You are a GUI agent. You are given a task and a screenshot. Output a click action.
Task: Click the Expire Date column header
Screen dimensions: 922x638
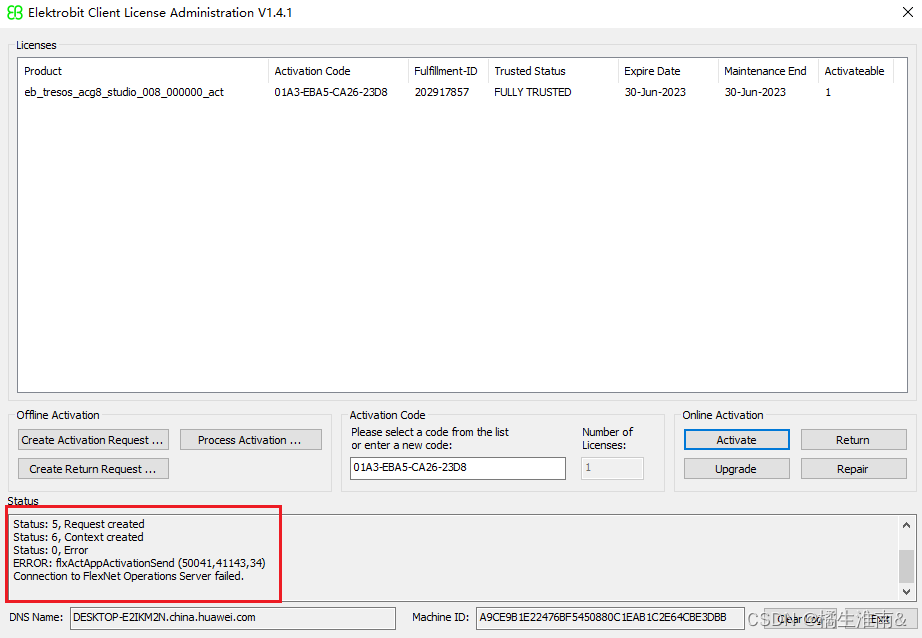point(667,71)
